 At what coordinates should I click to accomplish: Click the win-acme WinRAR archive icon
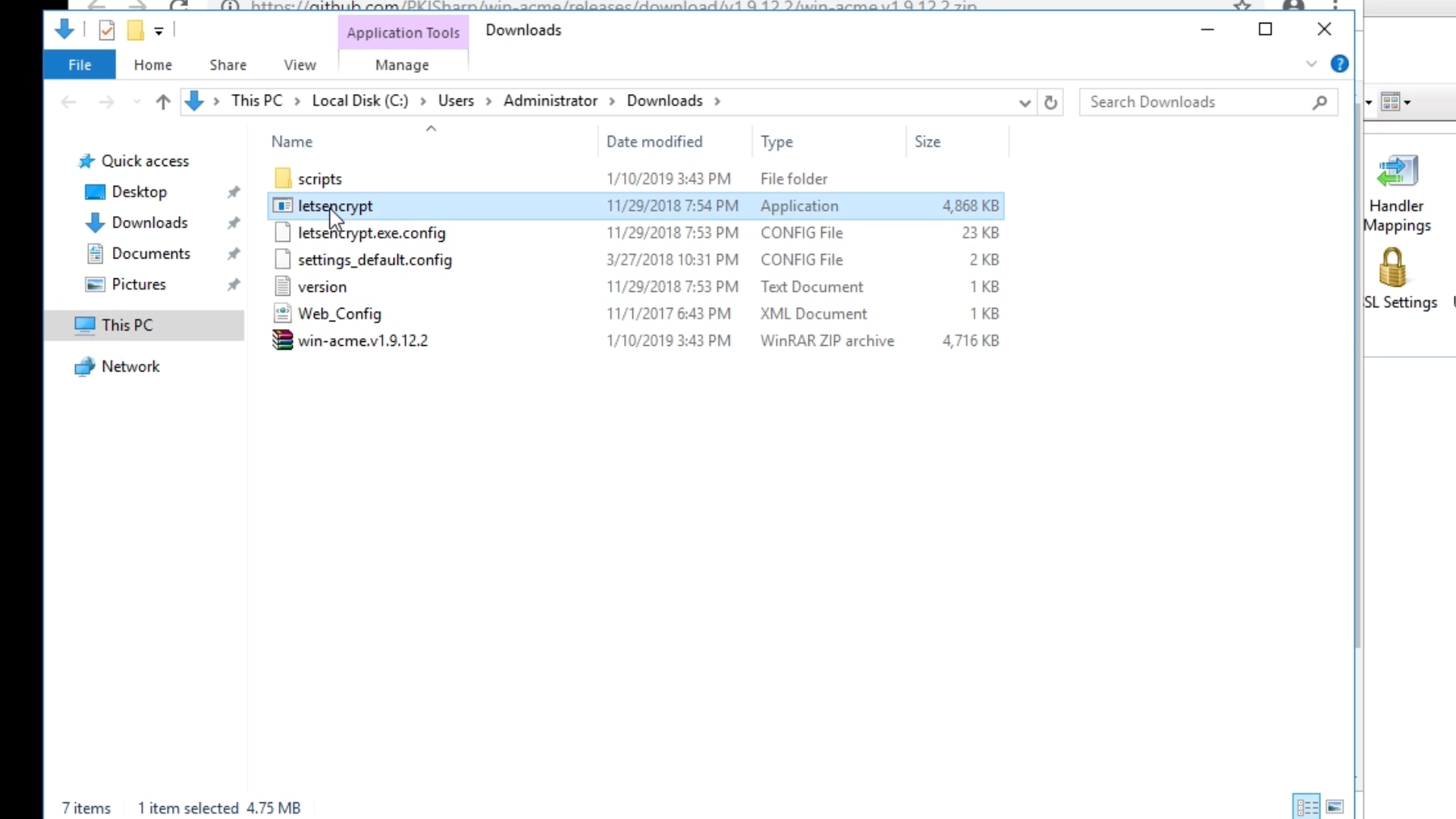pyautogui.click(x=282, y=340)
